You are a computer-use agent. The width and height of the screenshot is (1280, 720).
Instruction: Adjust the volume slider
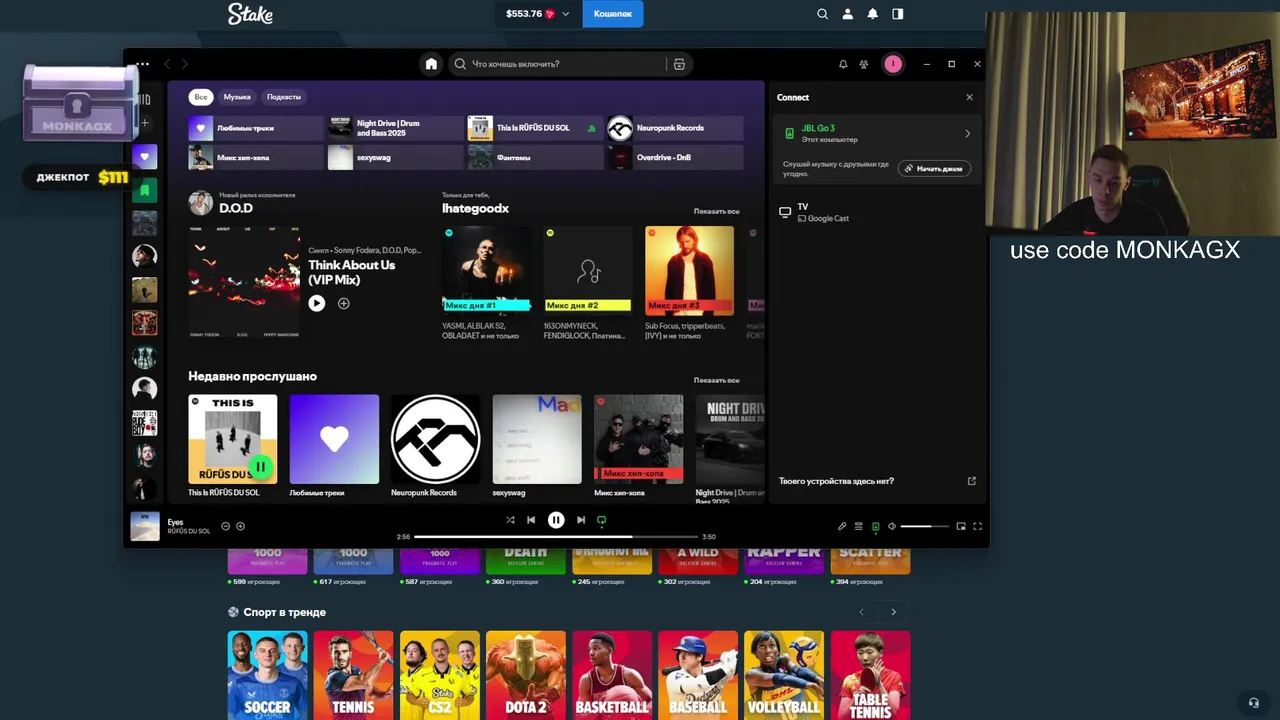(924, 526)
